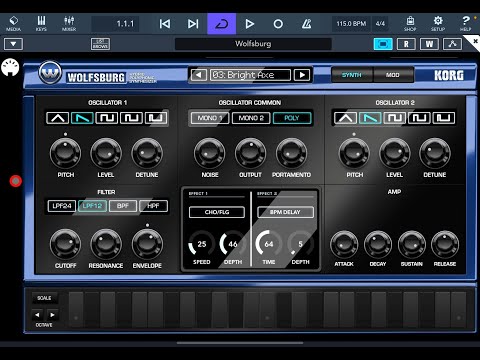Choose the LPF24 filter type
Screen dimensions: 480x360
[62, 206]
